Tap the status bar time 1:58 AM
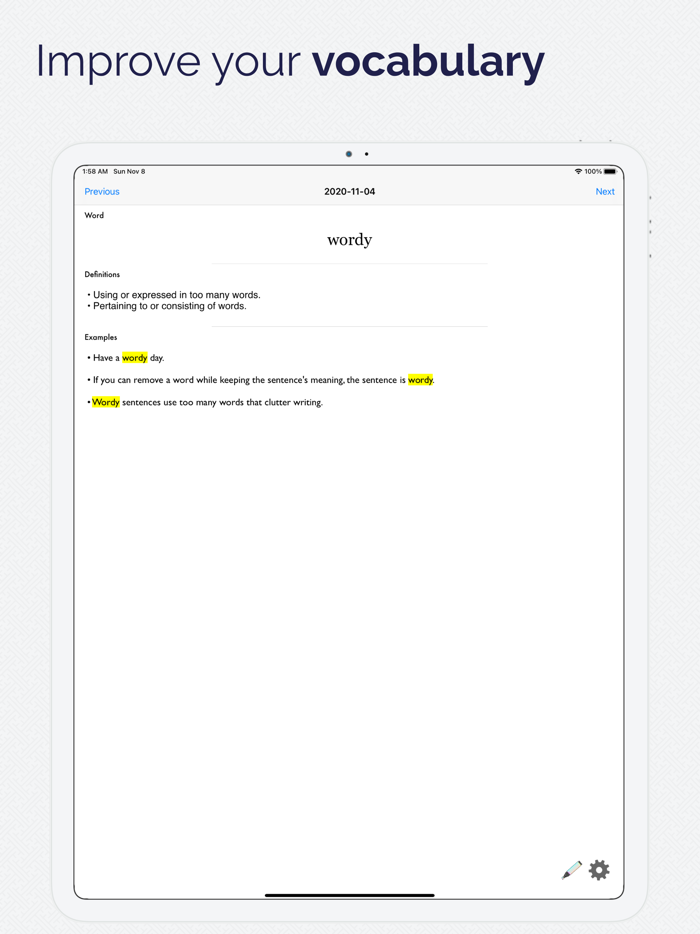 95,172
